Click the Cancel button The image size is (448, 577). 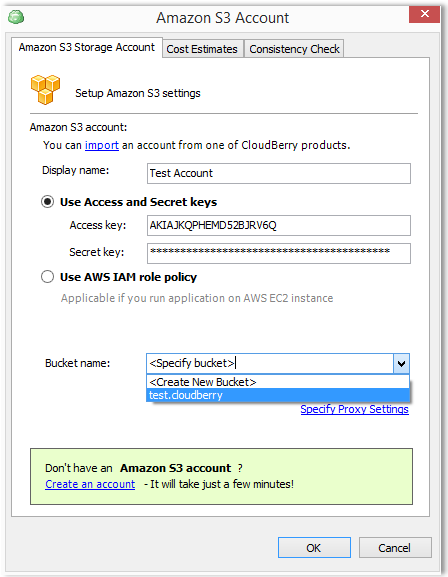[x=395, y=548]
